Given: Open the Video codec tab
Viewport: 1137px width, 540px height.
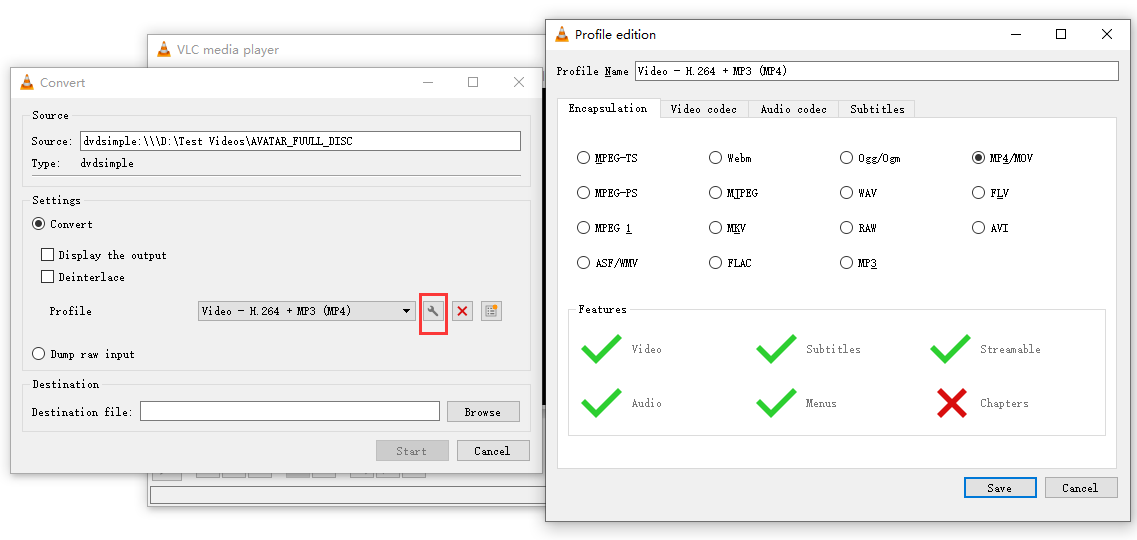Looking at the screenshot, I should click(703, 109).
